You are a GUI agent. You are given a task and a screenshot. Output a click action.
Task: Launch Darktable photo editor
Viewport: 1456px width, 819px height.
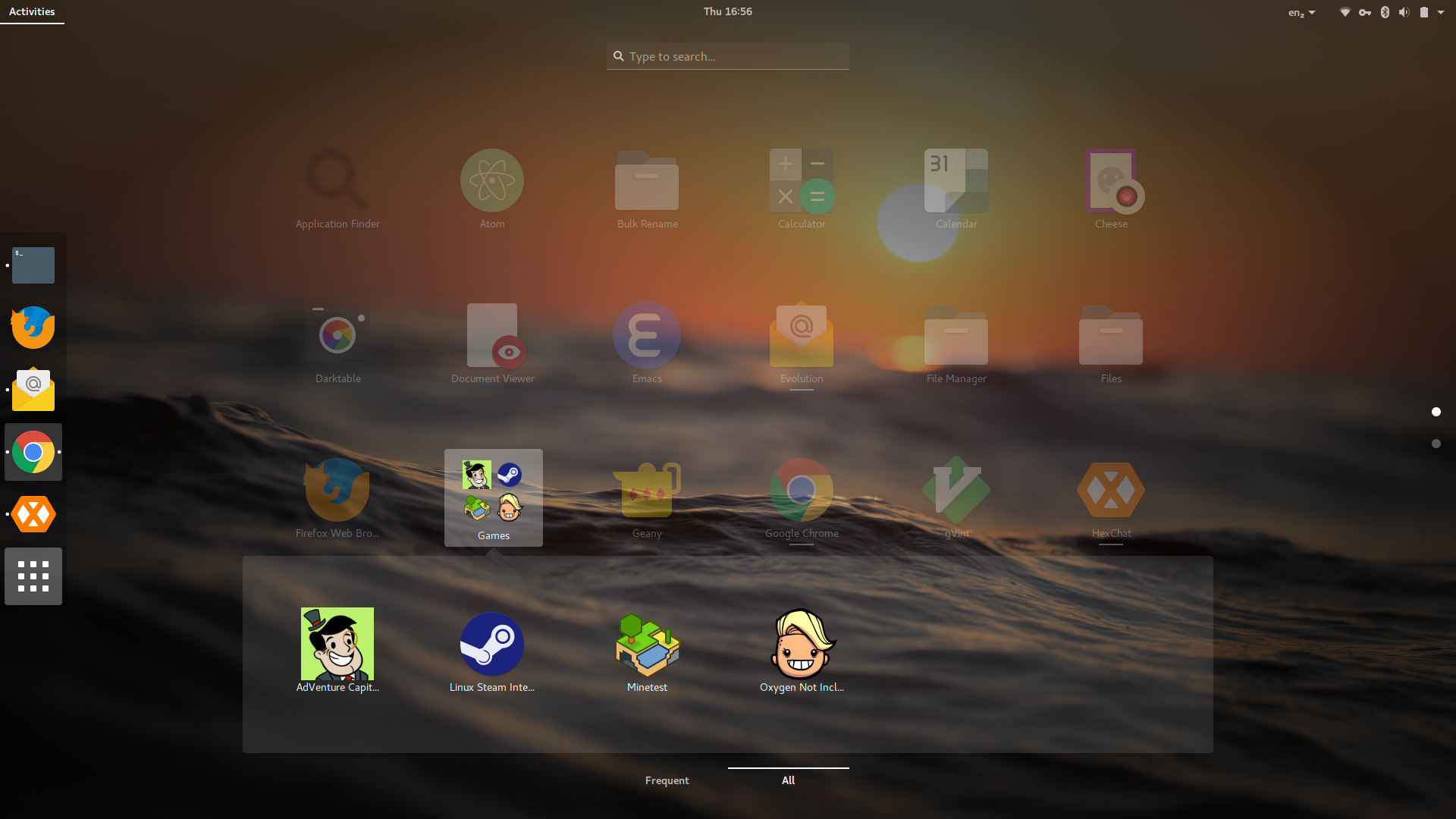(x=337, y=344)
